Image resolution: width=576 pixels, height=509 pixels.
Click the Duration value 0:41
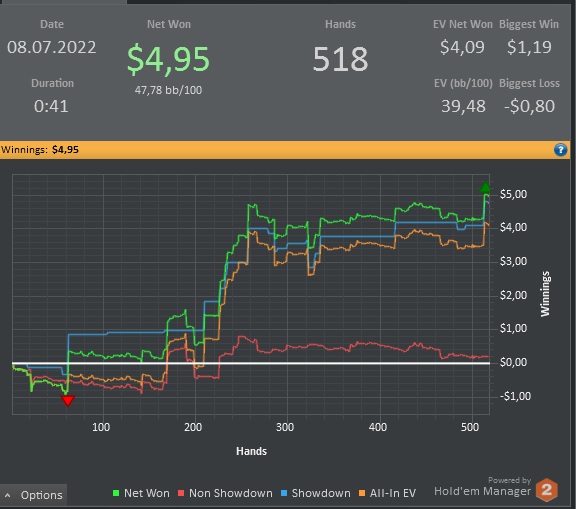coord(51,107)
